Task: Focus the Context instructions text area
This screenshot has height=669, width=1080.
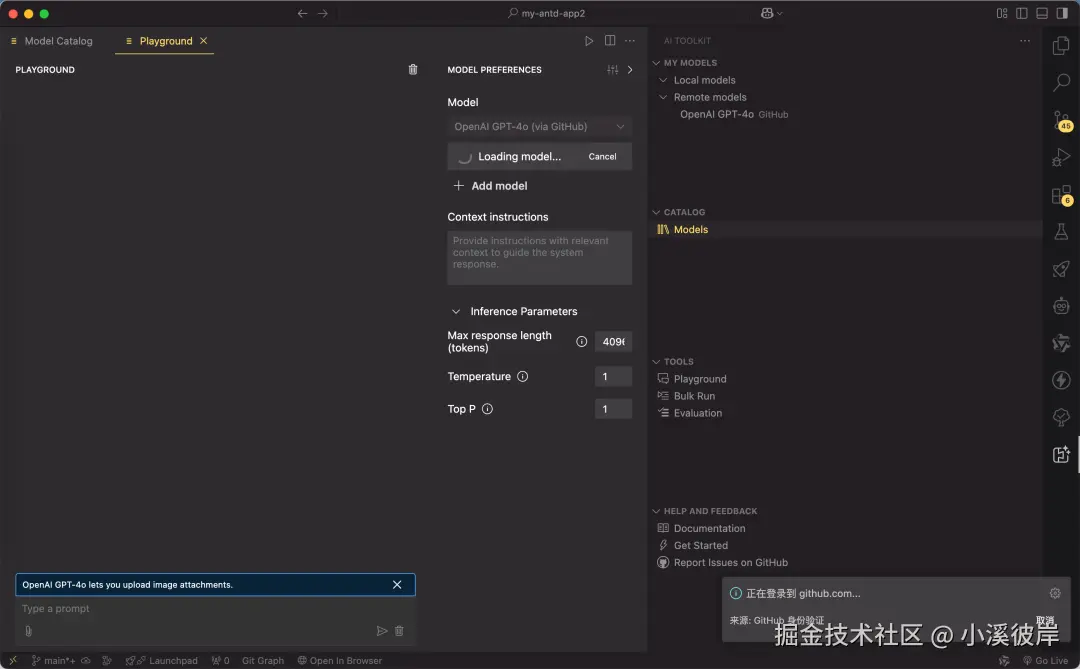Action: coord(539,258)
